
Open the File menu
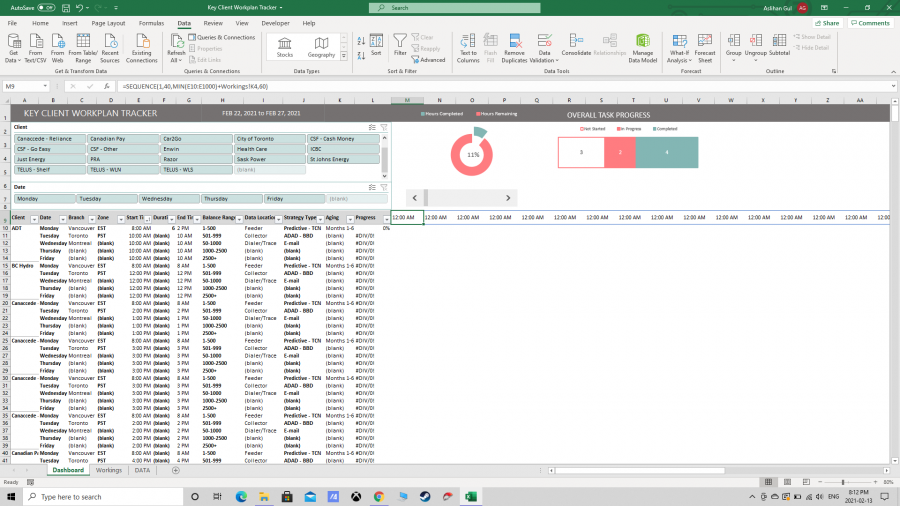pos(12,24)
